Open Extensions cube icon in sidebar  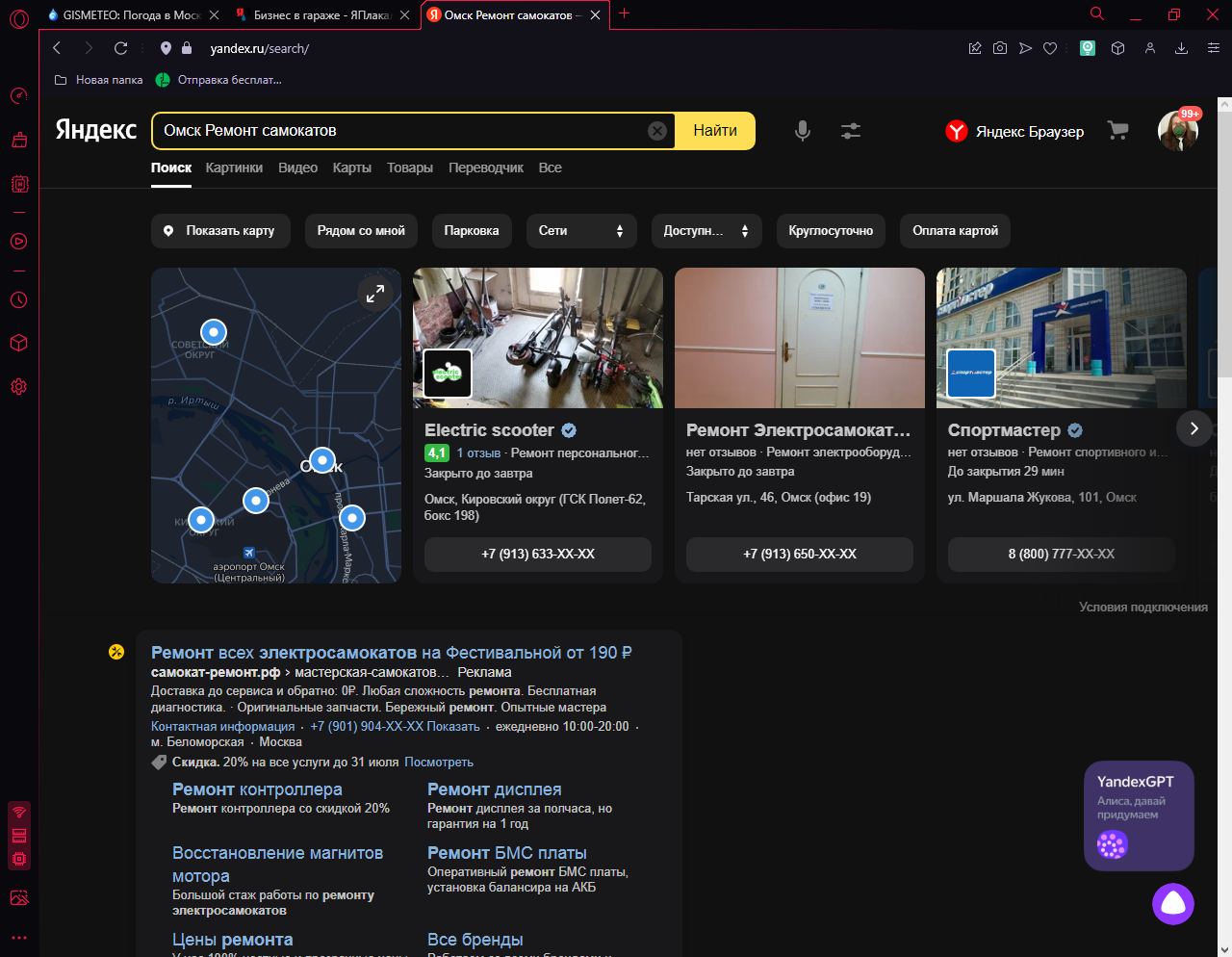pyautogui.click(x=19, y=343)
